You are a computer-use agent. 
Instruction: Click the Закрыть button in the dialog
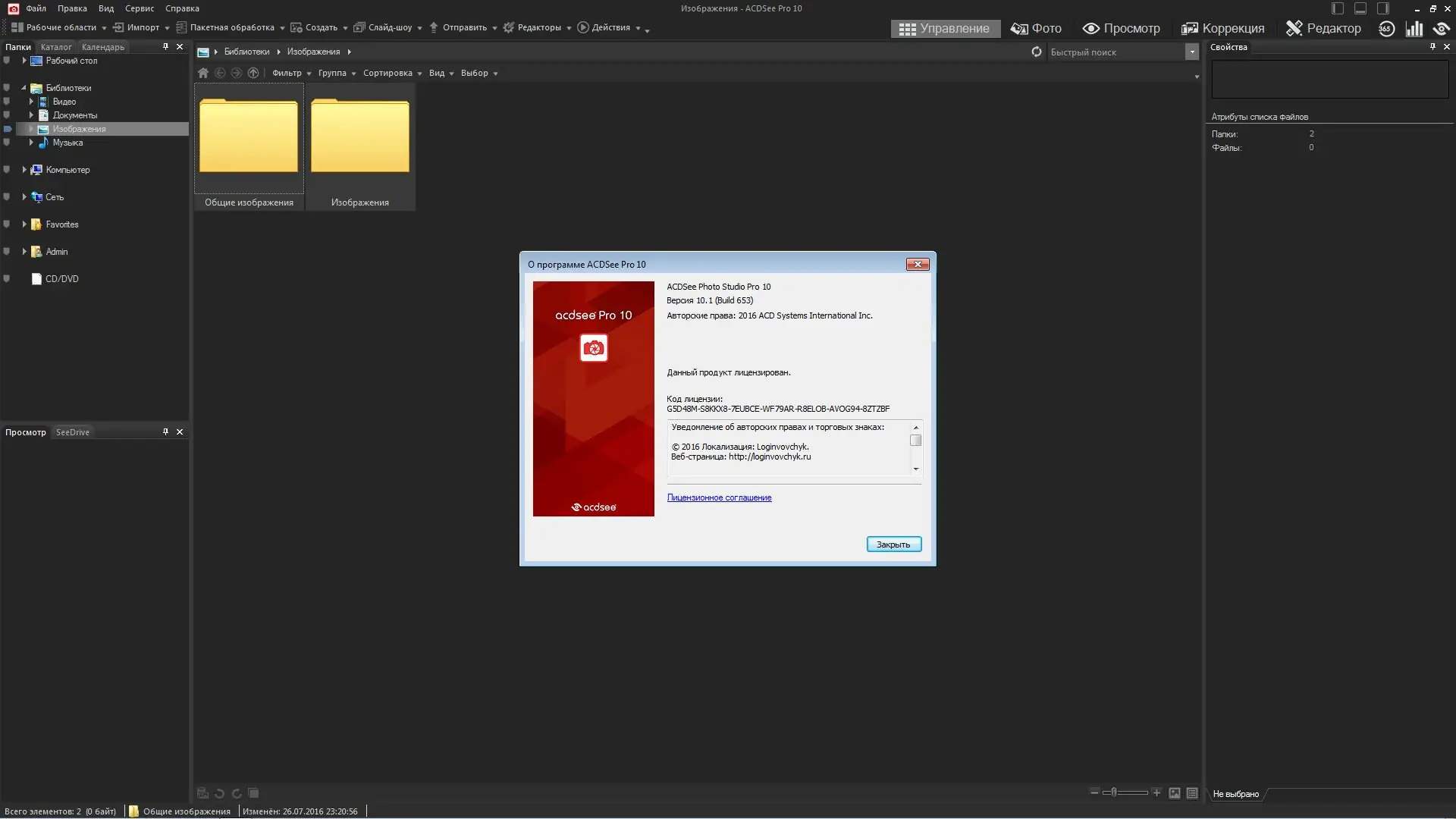[894, 544]
